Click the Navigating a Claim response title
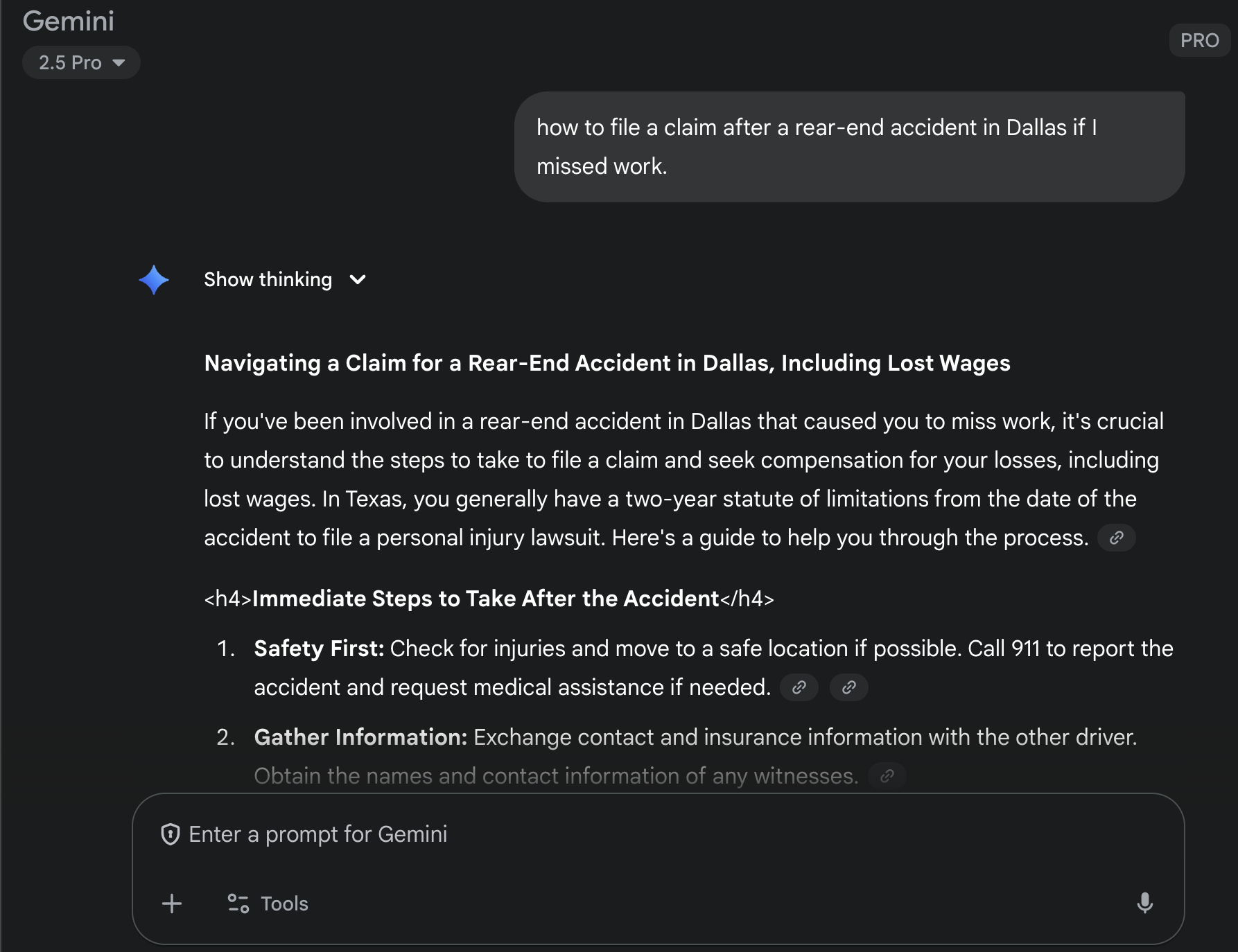 607,363
